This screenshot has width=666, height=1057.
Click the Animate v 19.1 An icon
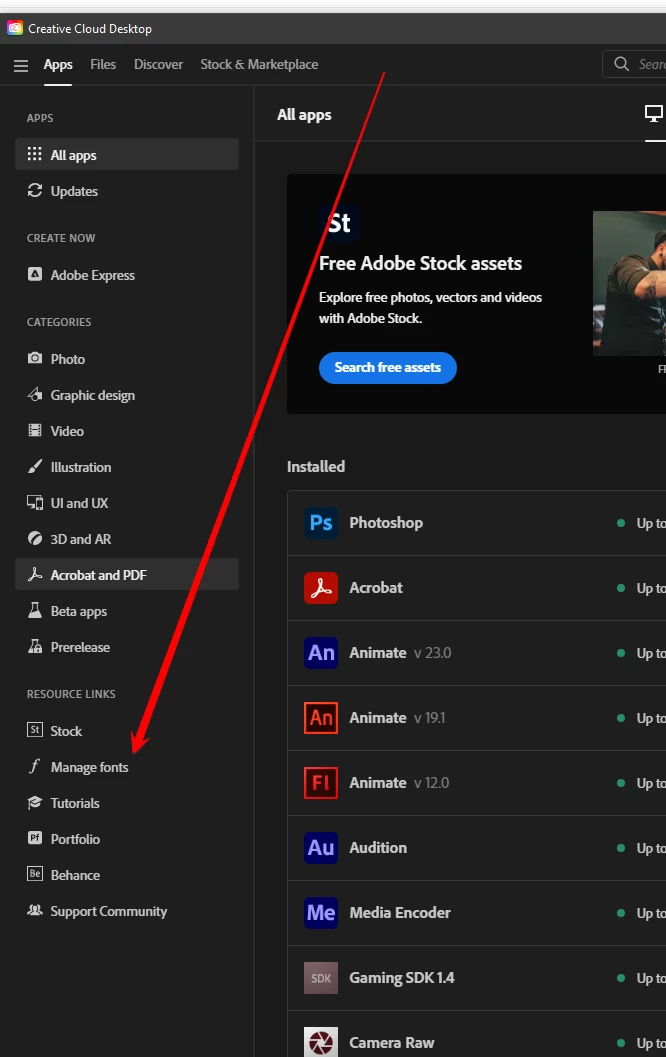[321, 717]
